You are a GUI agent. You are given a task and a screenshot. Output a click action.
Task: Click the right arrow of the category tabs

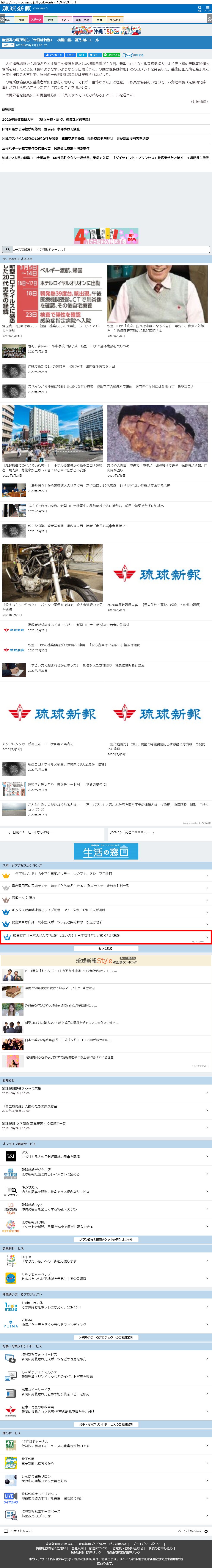click(210, 20)
